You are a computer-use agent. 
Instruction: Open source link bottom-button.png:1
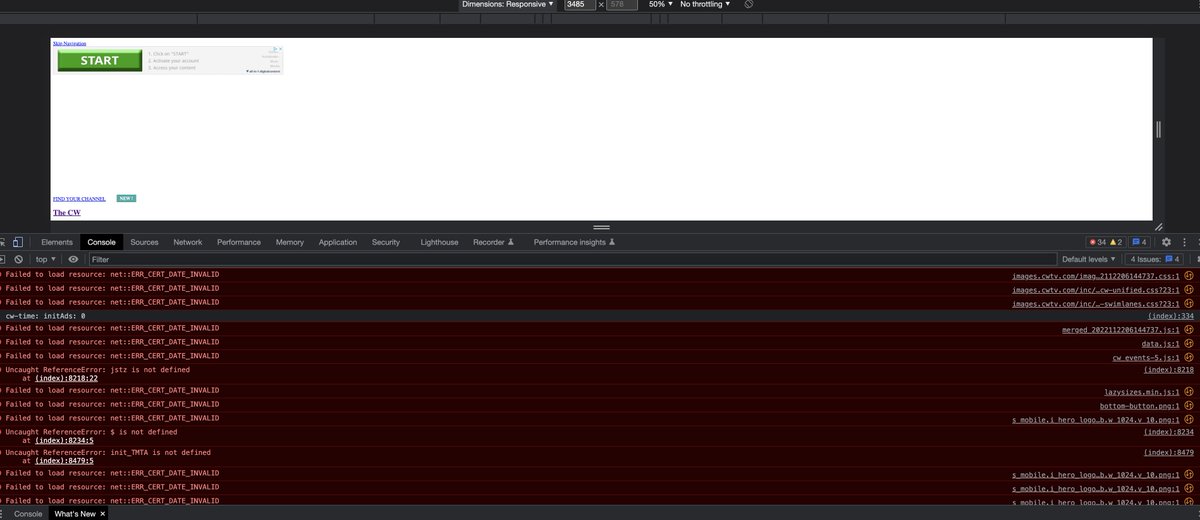tap(1140, 406)
